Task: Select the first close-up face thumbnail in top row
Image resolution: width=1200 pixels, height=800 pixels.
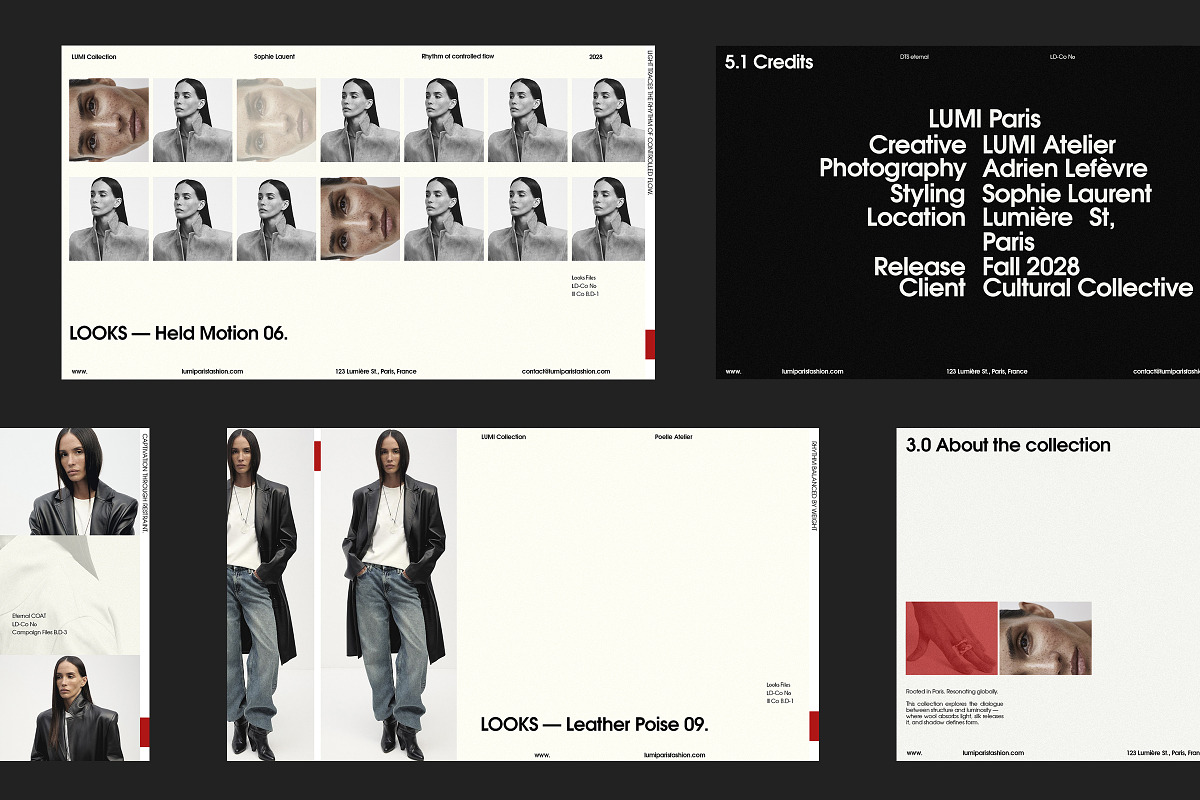Action: tap(109, 120)
